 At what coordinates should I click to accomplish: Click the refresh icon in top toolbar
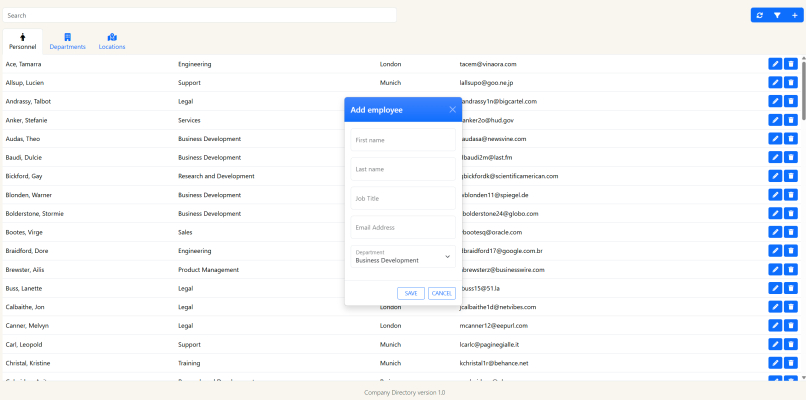[760, 15]
